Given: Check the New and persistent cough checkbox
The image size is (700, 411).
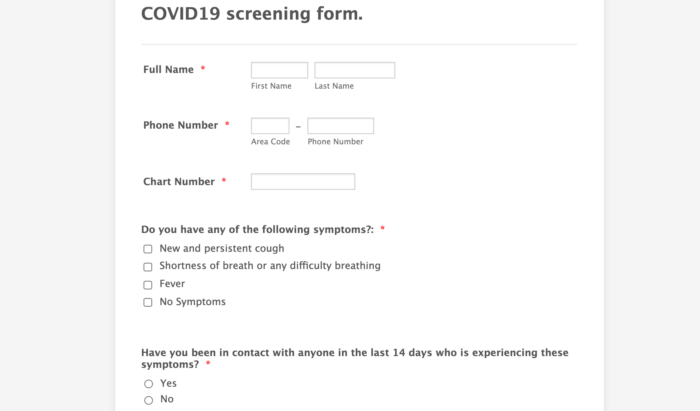Looking at the screenshot, I should pyautogui.click(x=148, y=249).
